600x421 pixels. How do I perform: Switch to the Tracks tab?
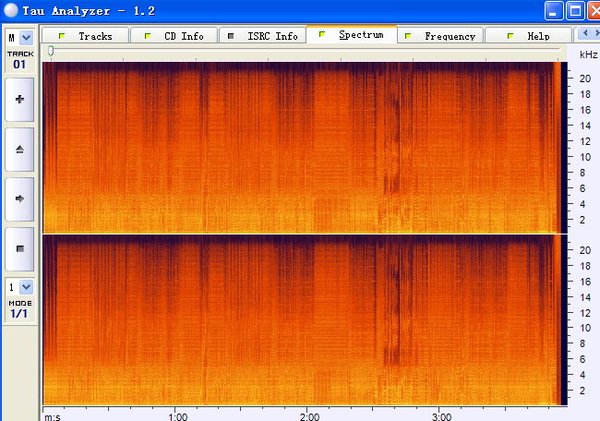(85, 36)
